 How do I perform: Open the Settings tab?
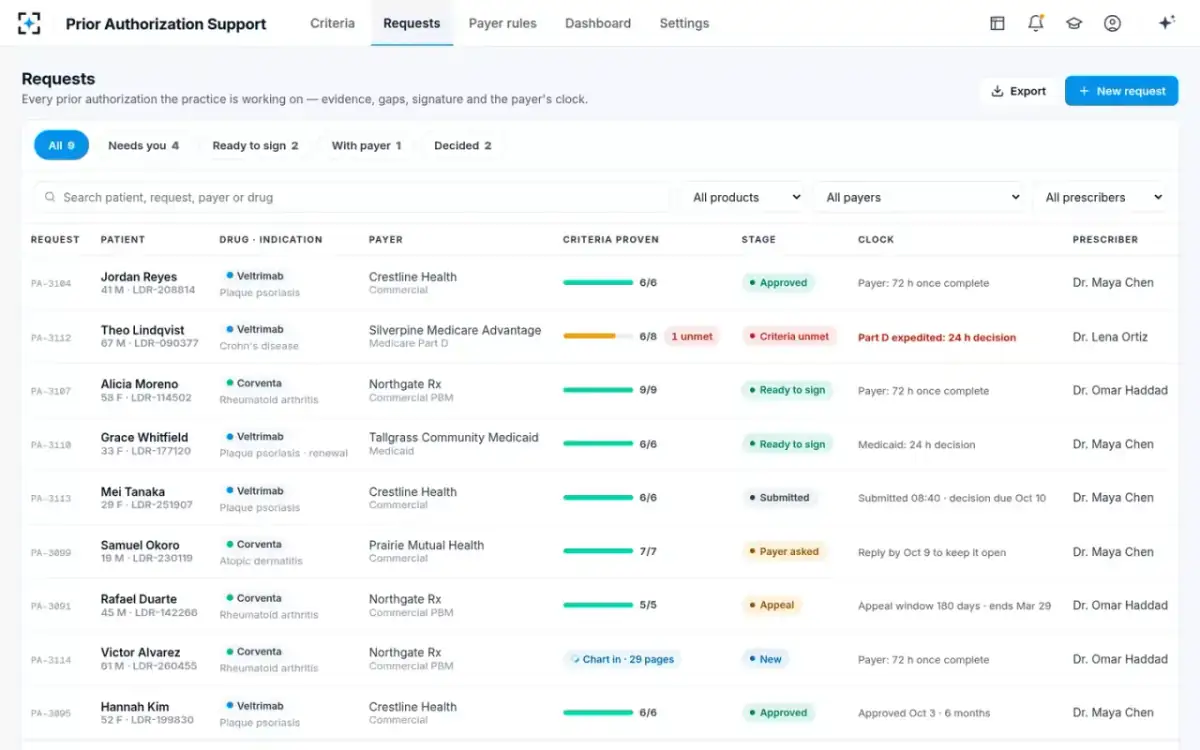click(x=684, y=23)
